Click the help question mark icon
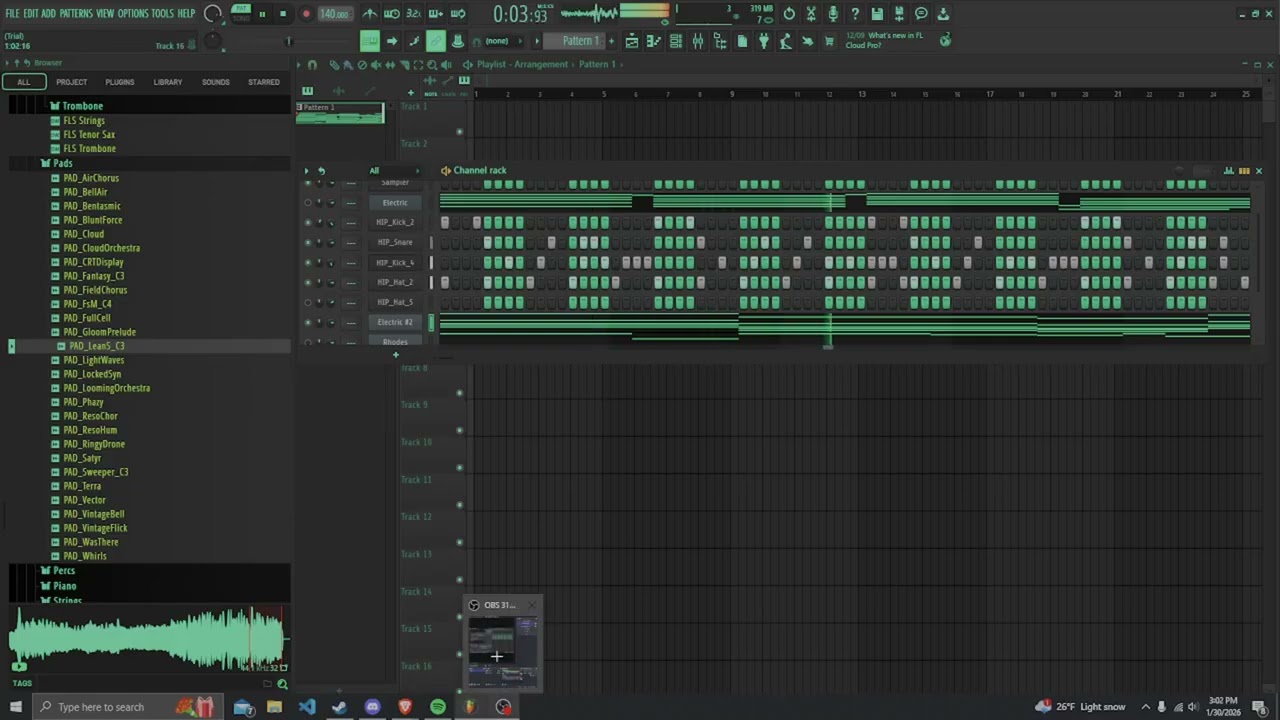This screenshot has width=1280, height=720. [x=854, y=14]
